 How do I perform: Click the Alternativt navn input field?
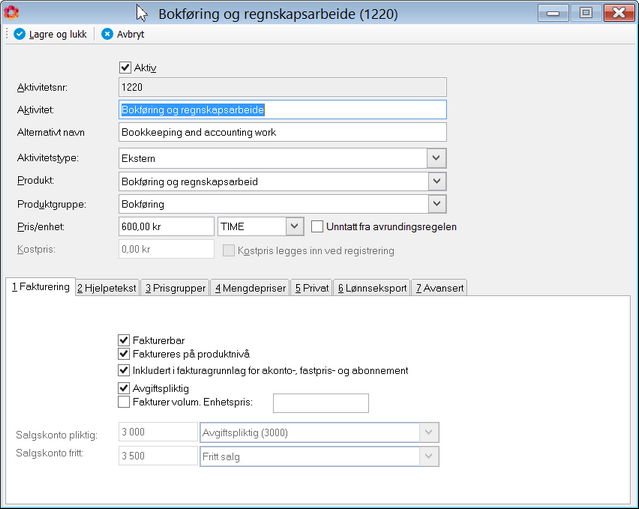(282, 132)
